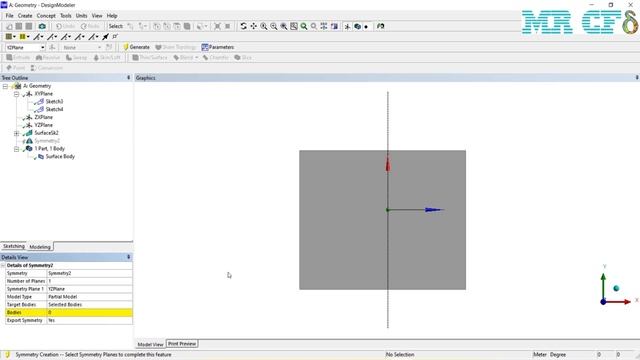The width and height of the screenshot is (640, 360).
Task: Switch to the Modeling tab
Action: click(x=40, y=247)
